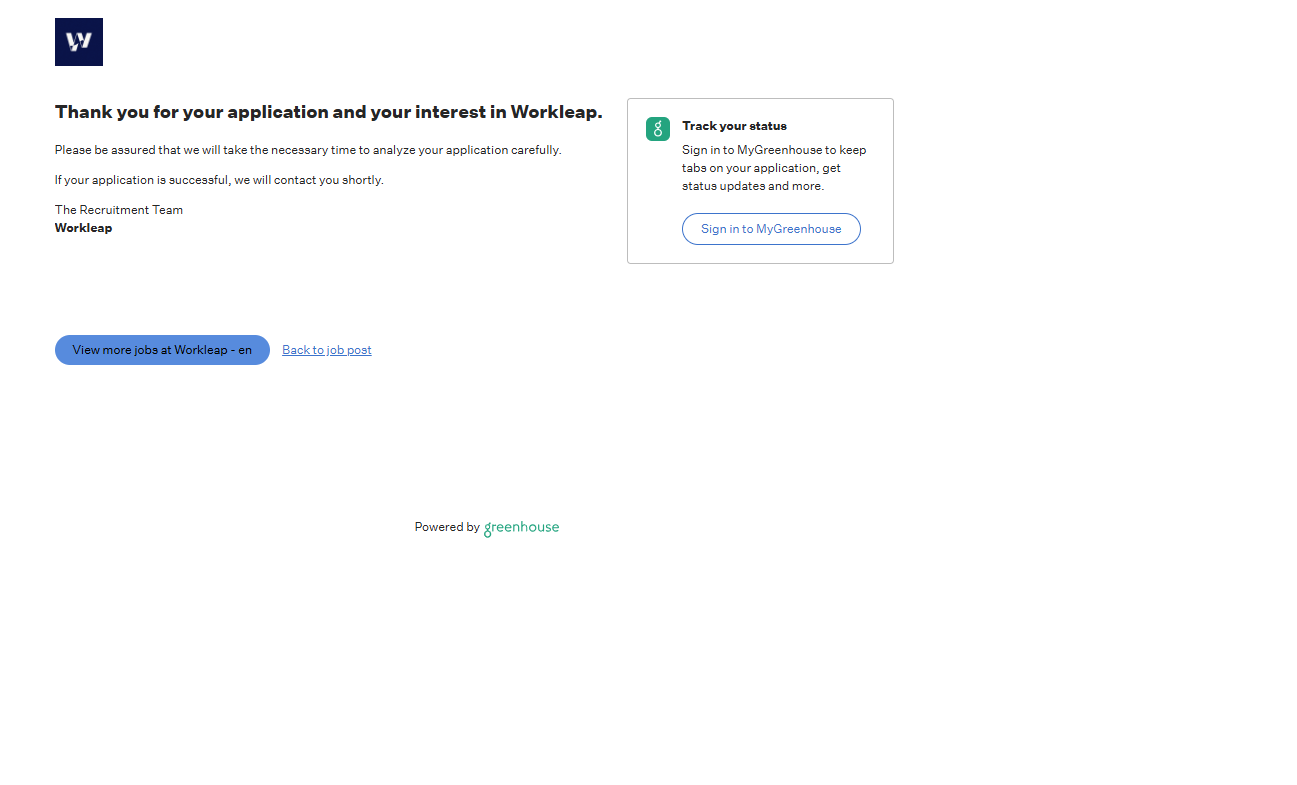Click the "status updates and more." line
1297x785 pixels.
click(x=753, y=186)
